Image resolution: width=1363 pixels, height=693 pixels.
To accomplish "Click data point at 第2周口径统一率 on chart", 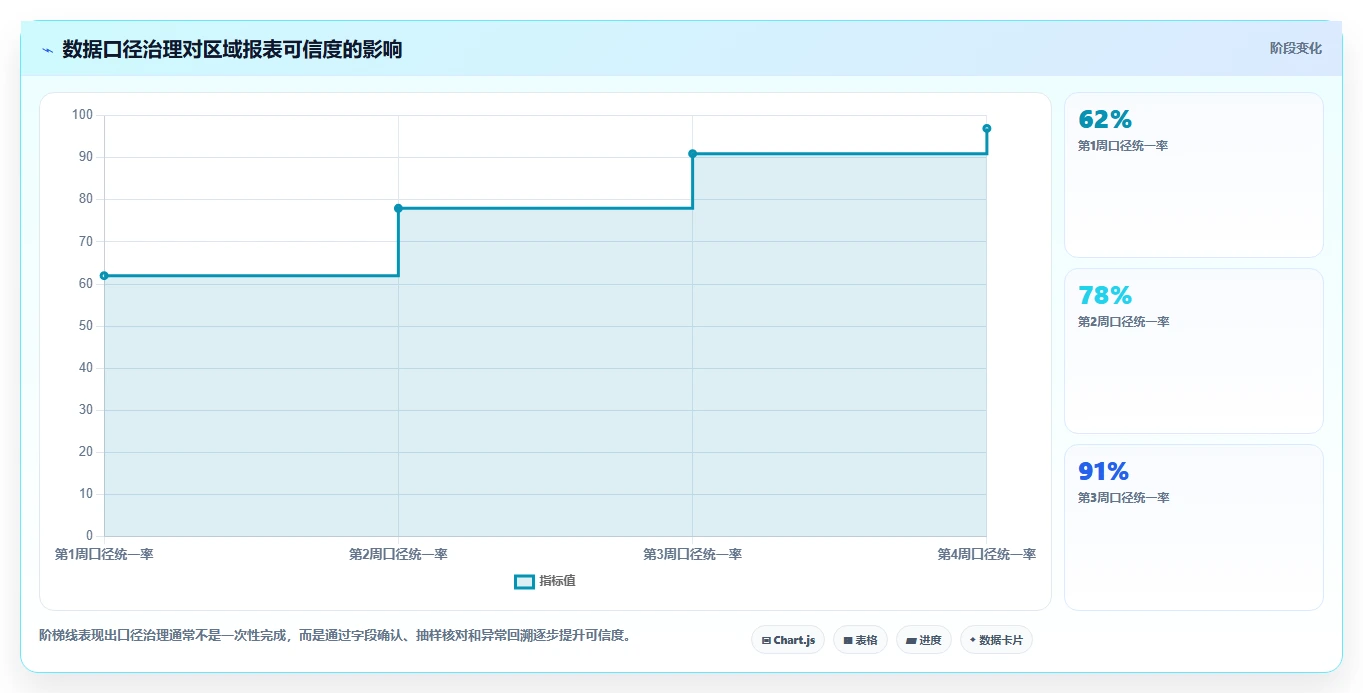I will click(398, 208).
